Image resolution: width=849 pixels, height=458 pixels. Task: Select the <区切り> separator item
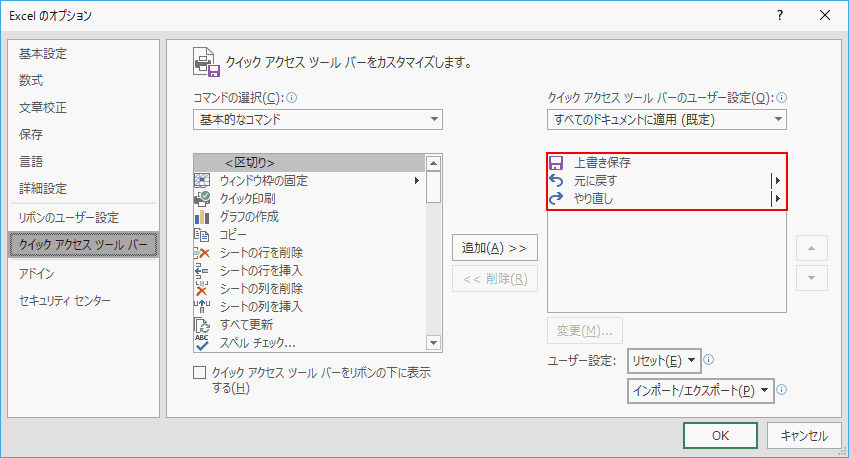coord(310,162)
